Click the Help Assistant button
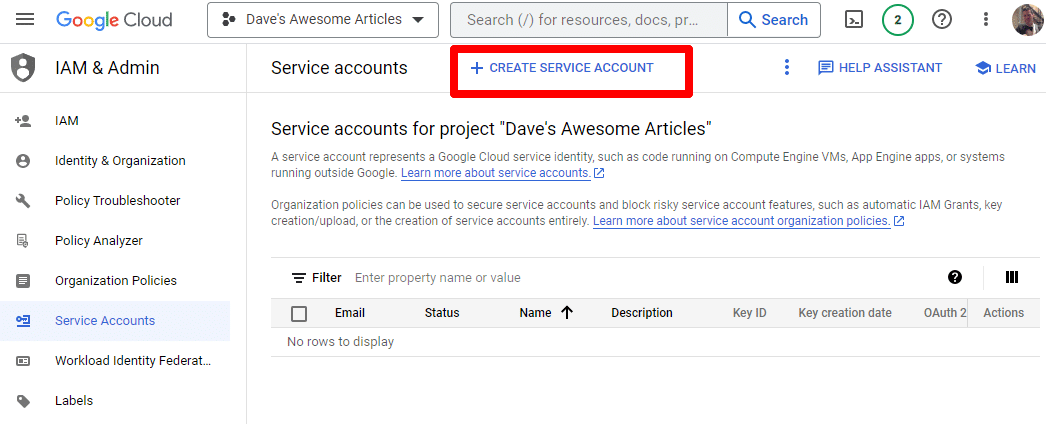 (x=879, y=68)
